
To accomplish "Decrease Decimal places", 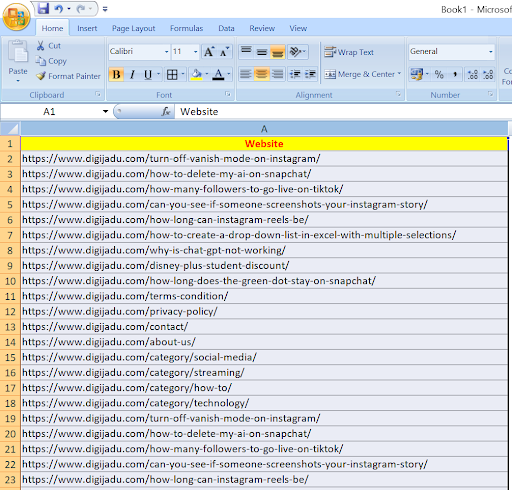I will (488, 74).
